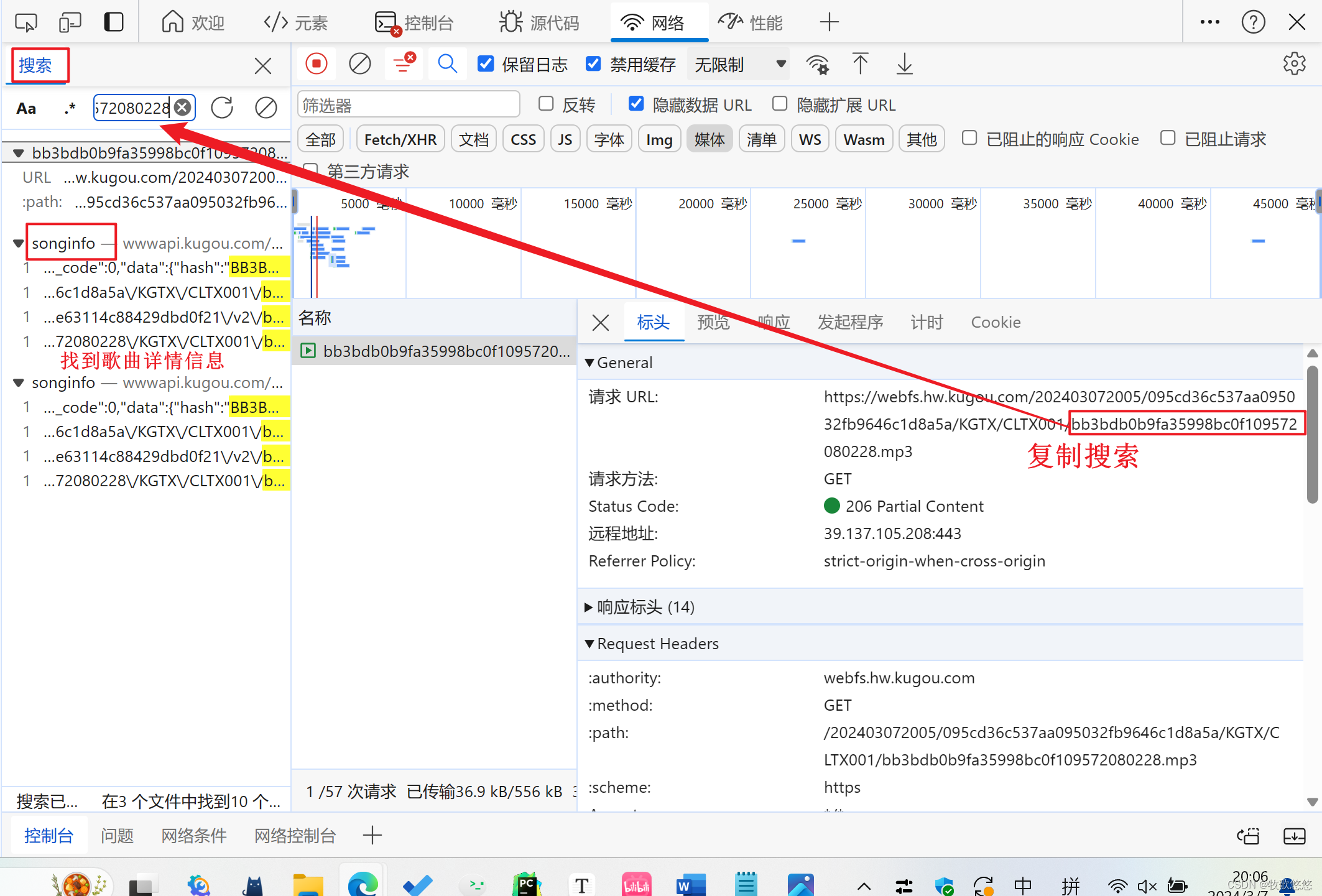The image size is (1322, 896).
Task: Add a drawer tool with plus icon
Action: tap(372, 835)
